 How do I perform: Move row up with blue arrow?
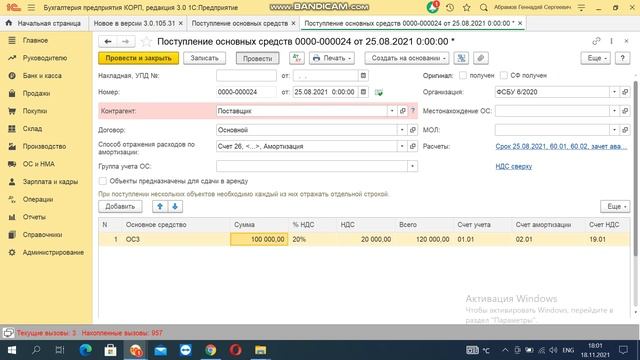pyautogui.click(x=160, y=206)
